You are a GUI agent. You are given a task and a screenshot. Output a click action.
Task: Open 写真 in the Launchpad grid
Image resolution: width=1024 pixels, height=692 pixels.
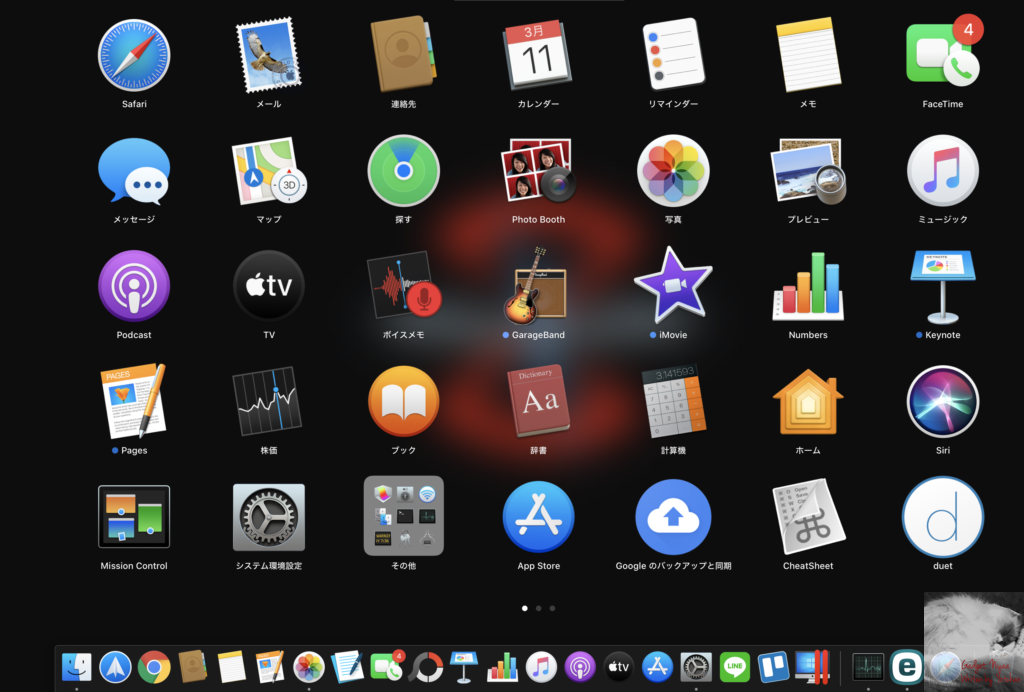pyautogui.click(x=673, y=171)
